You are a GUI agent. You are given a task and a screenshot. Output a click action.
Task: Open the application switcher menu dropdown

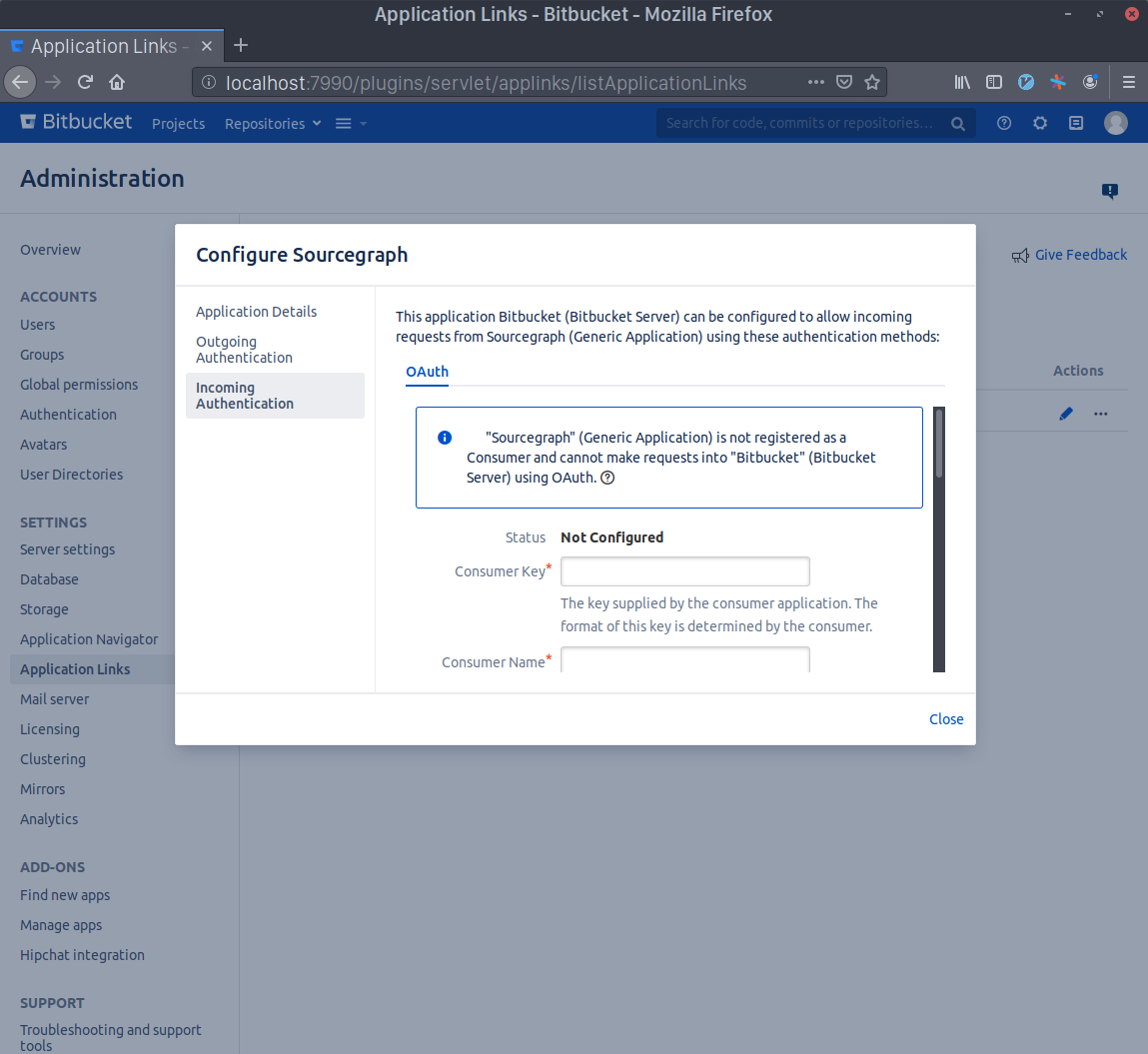[351, 123]
